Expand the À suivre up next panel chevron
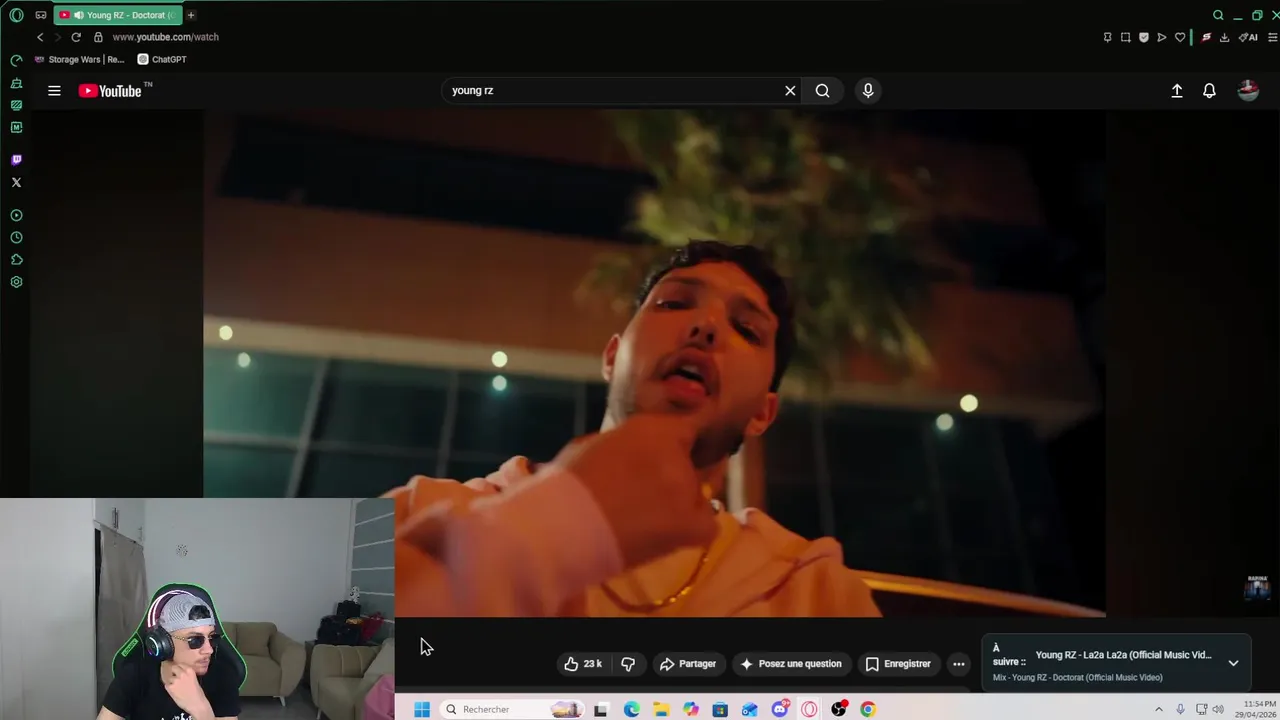This screenshot has height=720, width=1280. [1233, 663]
